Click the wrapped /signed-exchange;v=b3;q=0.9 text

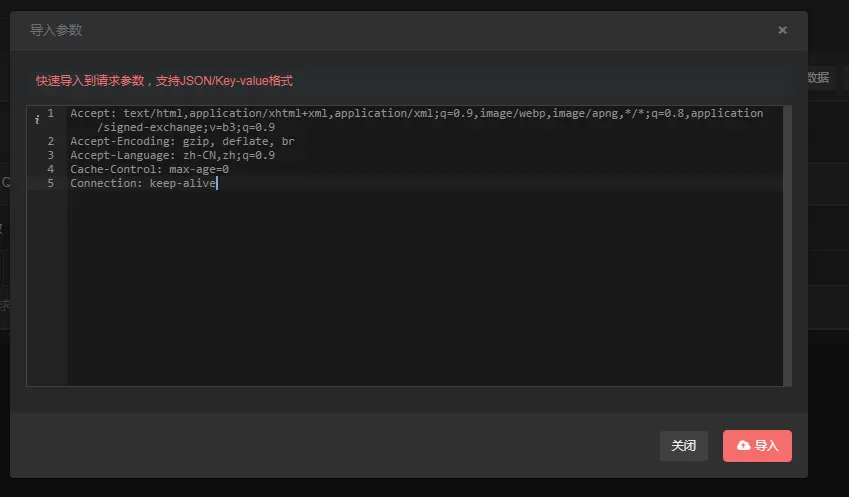186,127
